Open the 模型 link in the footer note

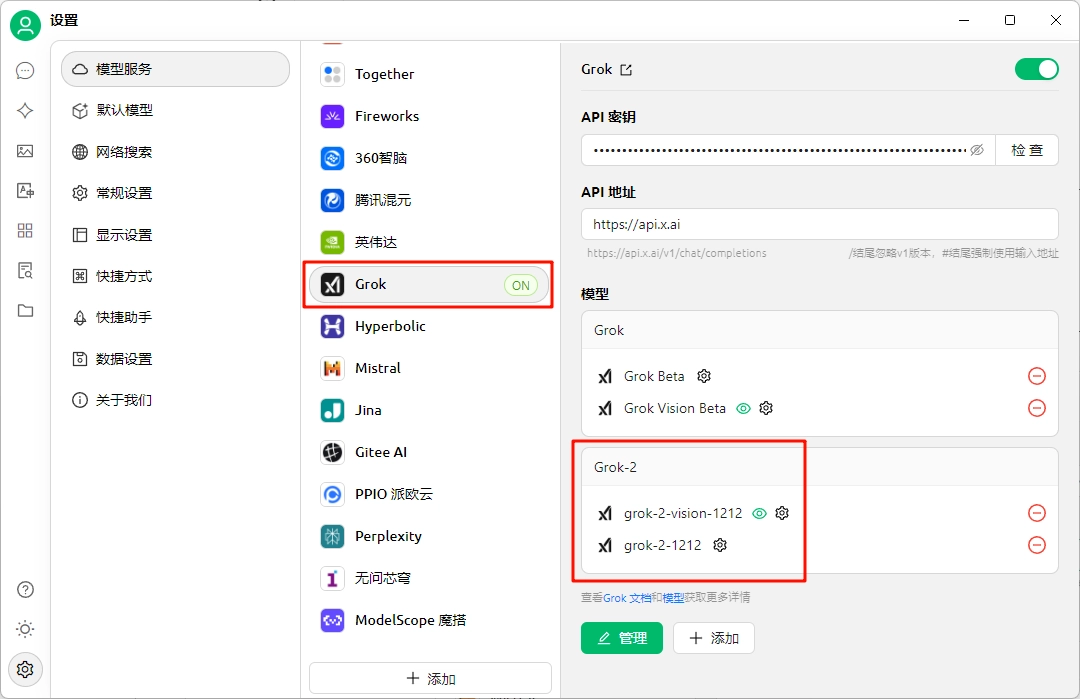pos(673,598)
